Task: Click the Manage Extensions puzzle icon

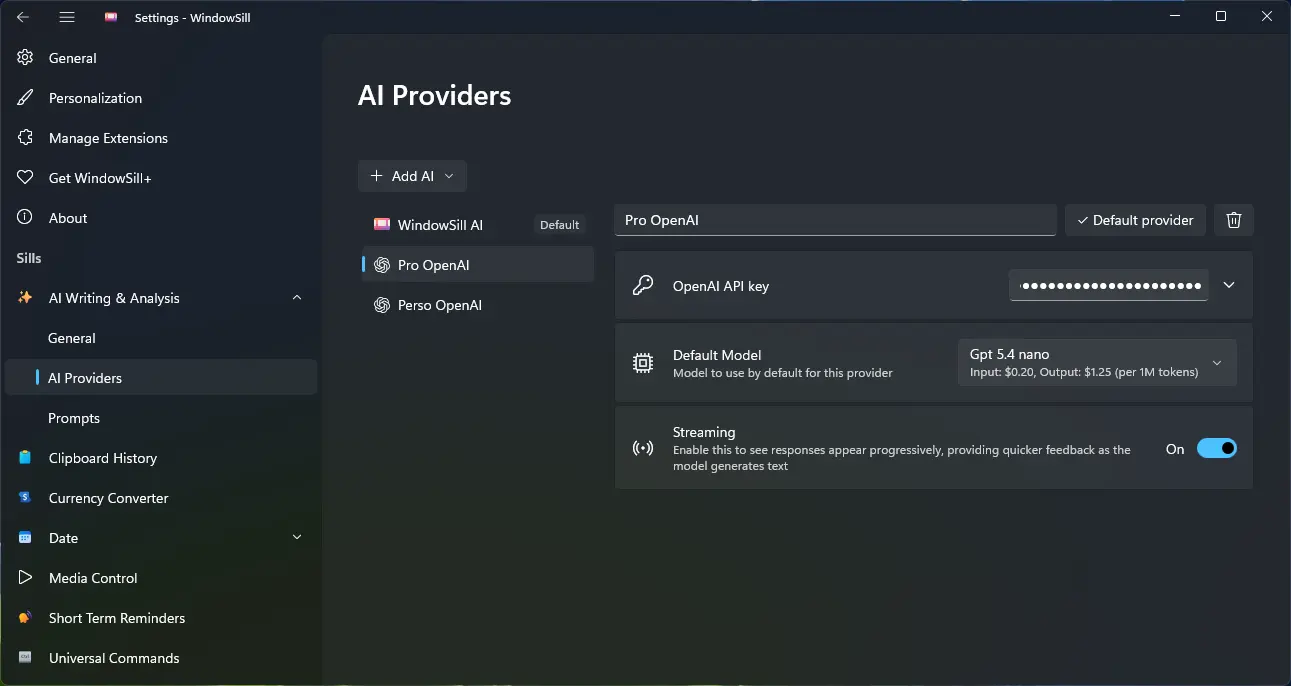Action: [x=25, y=138]
